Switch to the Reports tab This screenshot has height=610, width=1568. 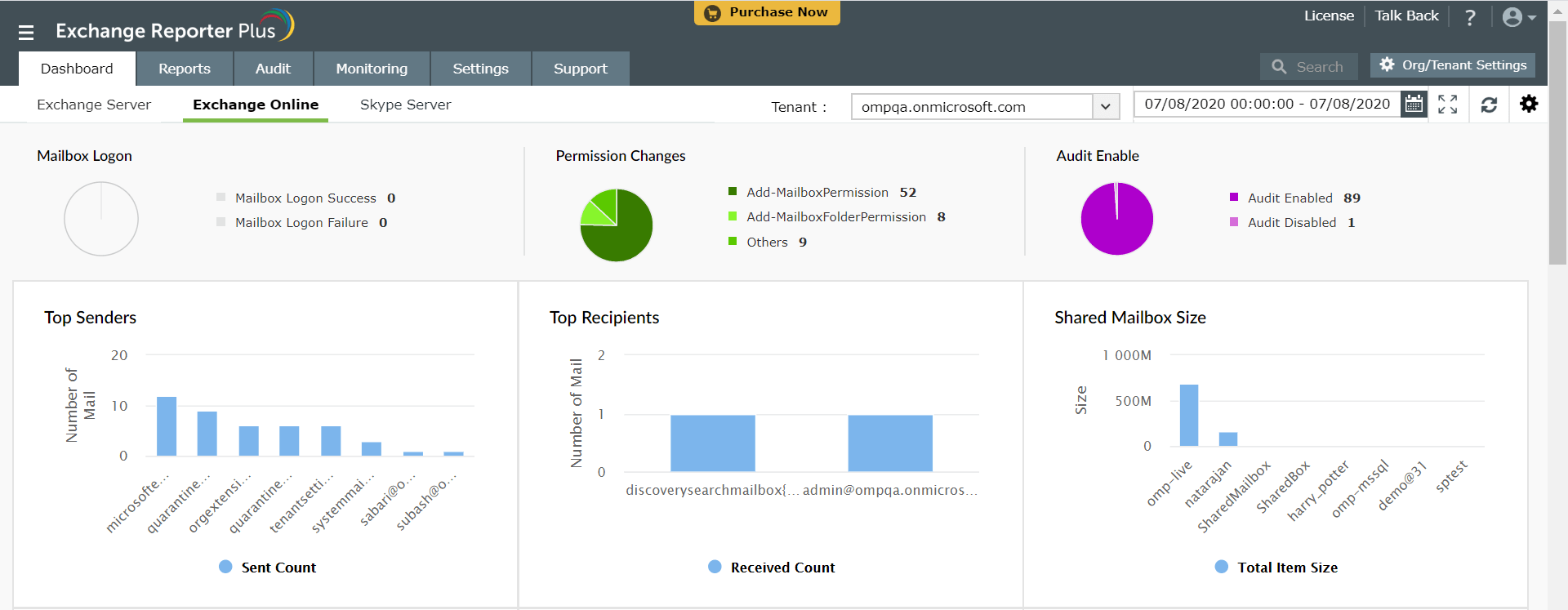(x=185, y=69)
